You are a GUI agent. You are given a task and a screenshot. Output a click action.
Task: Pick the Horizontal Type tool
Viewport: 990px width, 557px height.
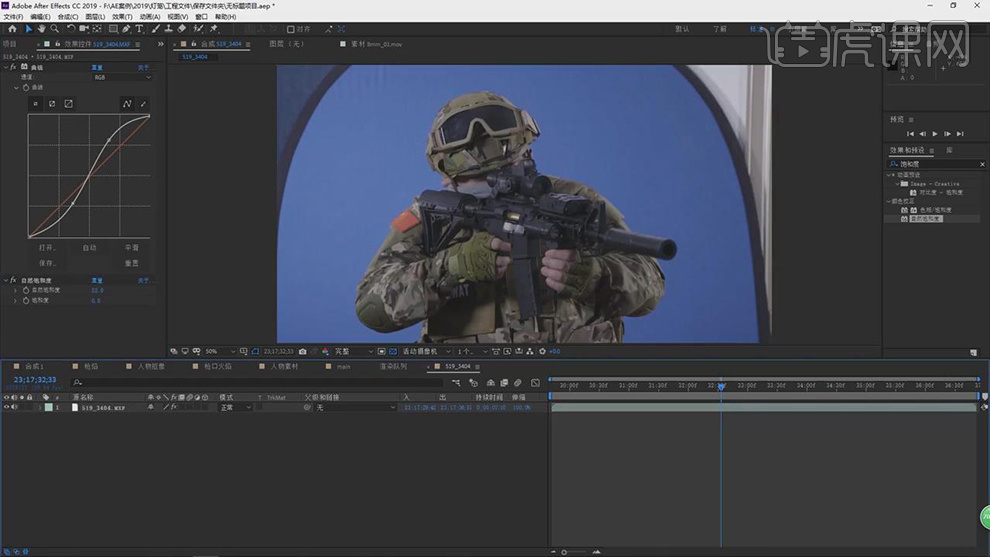[139, 29]
